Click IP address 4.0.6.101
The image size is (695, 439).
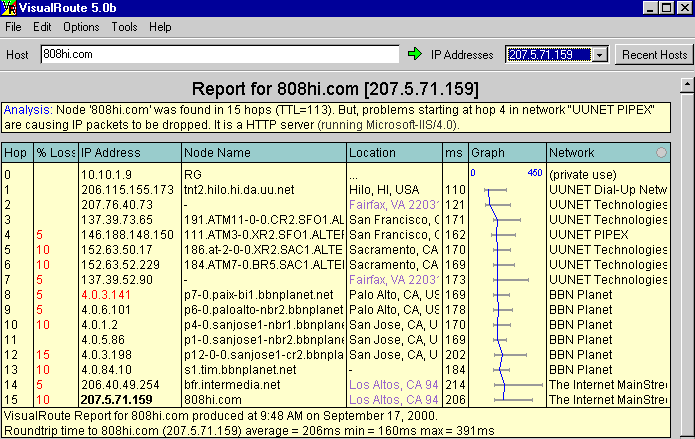[106, 310]
